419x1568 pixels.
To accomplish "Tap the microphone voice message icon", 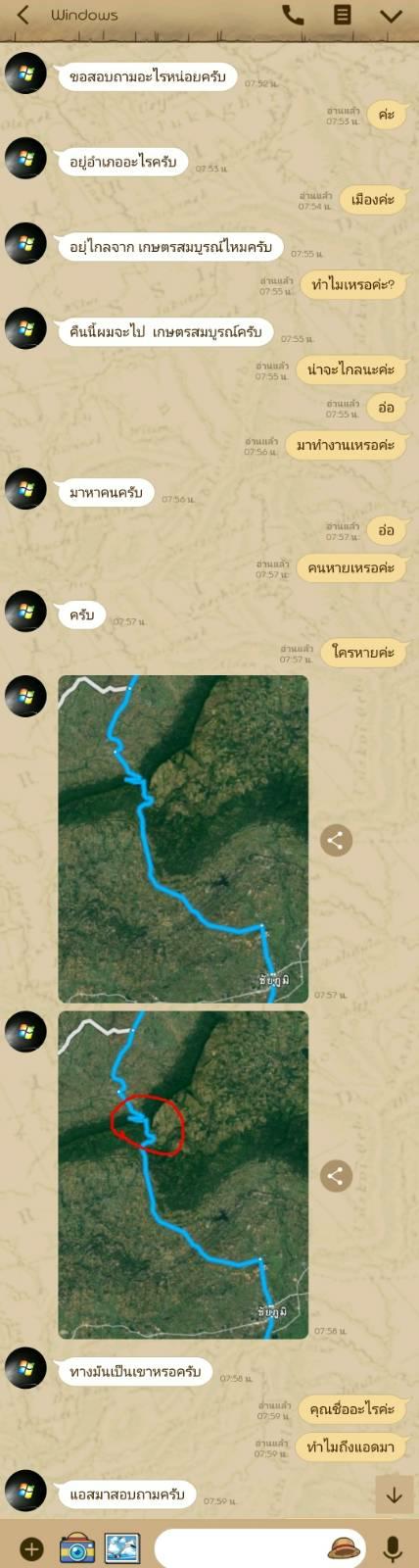I will [x=393, y=1548].
